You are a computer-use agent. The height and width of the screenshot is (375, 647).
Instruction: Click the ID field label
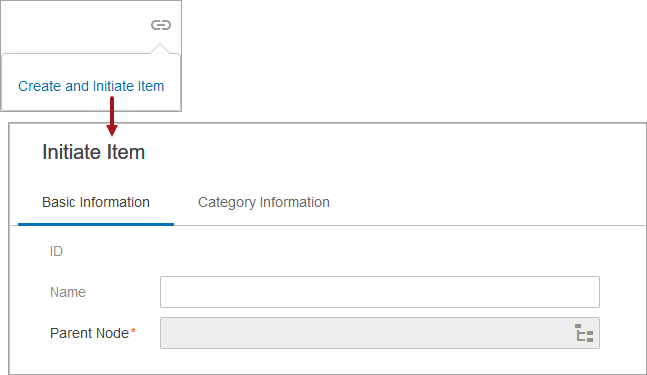(56, 251)
